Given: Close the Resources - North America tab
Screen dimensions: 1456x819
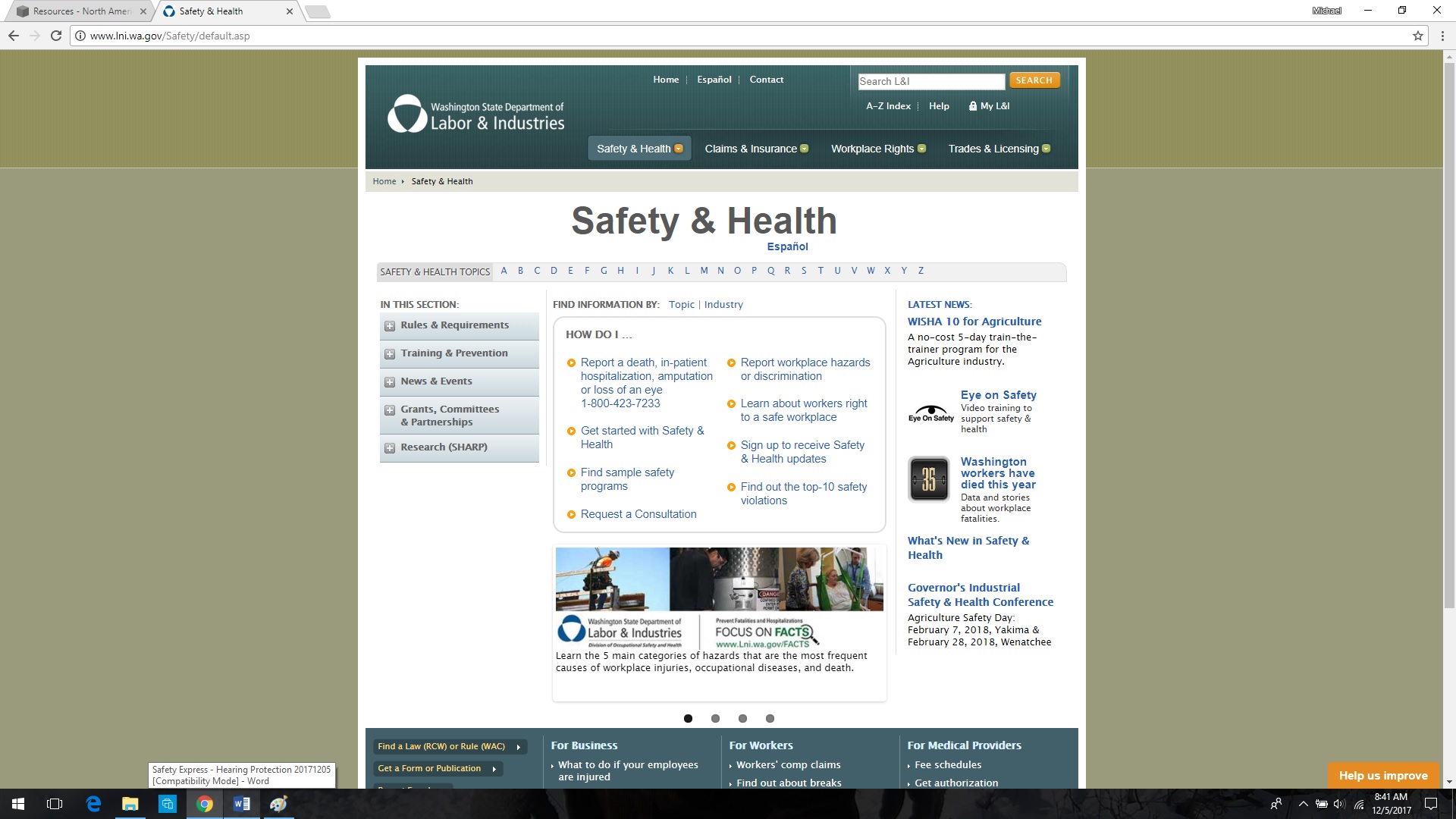Looking at the screenshot, I should click(x=143, y=11).
